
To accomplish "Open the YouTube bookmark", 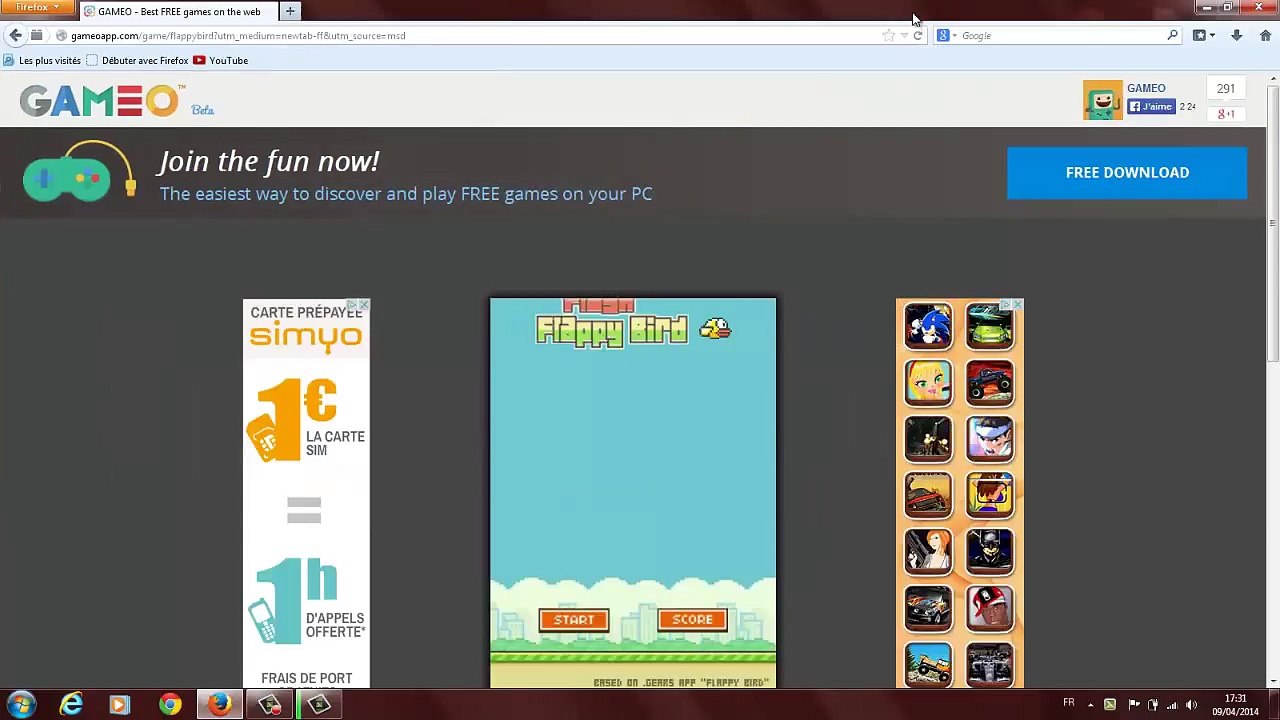I will 221,60.
